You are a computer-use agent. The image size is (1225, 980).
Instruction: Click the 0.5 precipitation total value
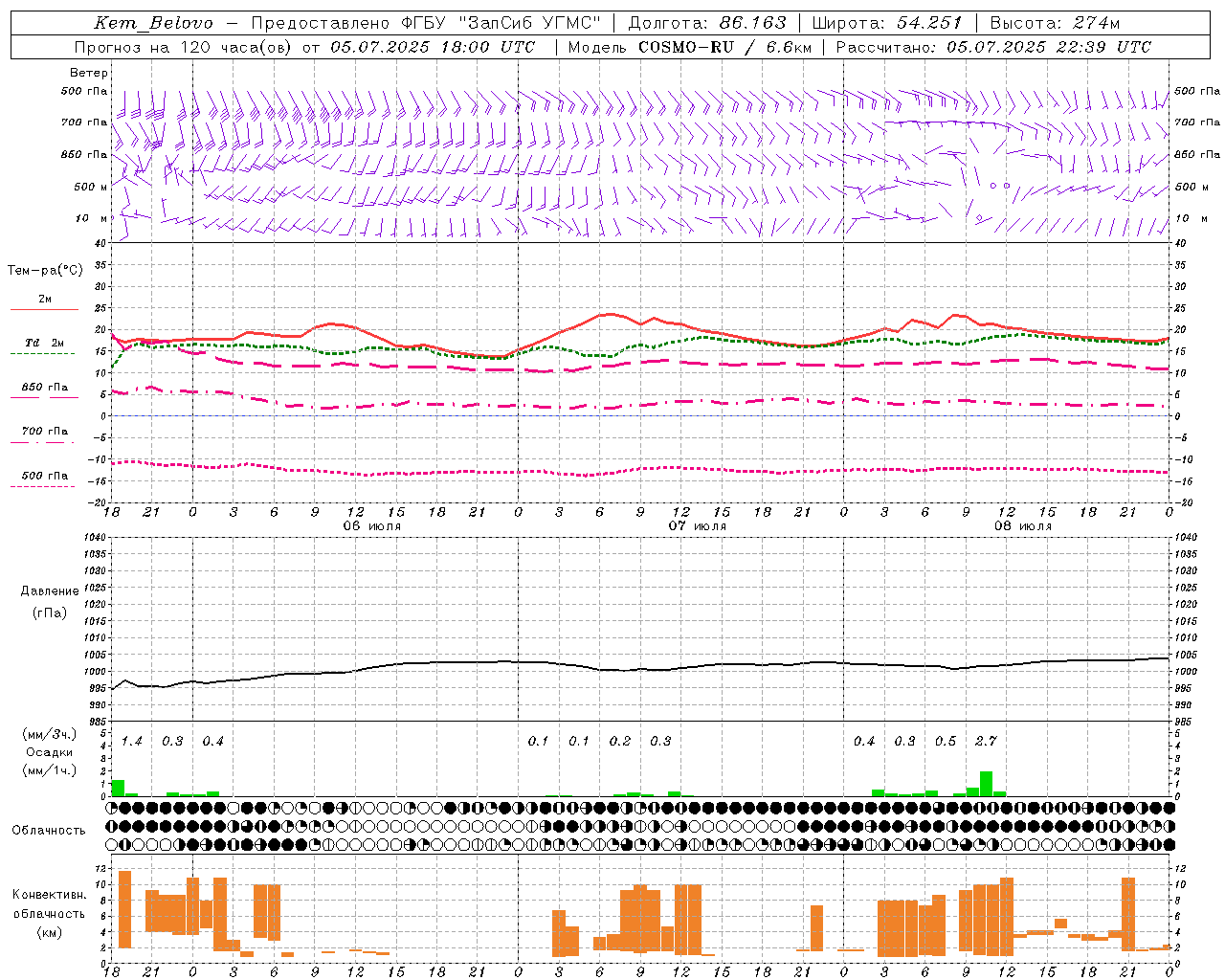(x=946, y=742)
